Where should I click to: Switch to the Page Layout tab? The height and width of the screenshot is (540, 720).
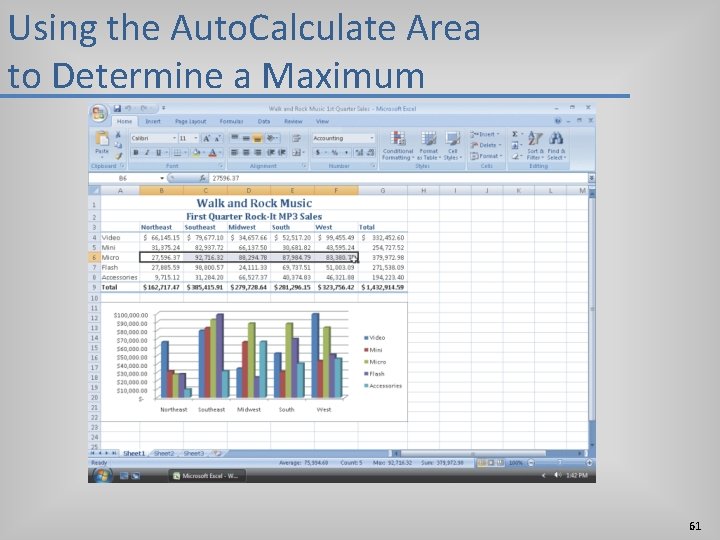(x=191, y=122)
